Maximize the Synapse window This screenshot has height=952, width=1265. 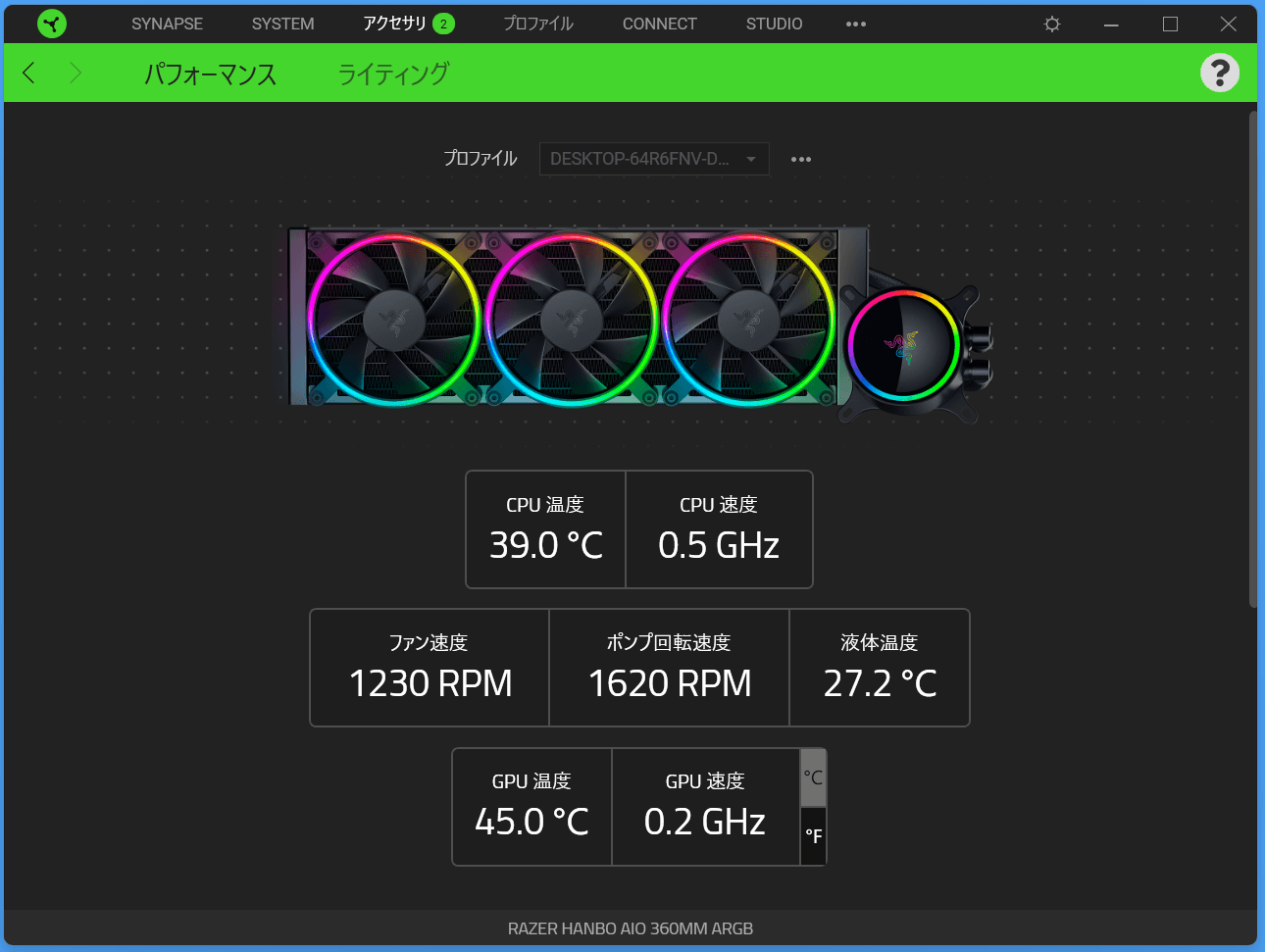pos(1170,24)
